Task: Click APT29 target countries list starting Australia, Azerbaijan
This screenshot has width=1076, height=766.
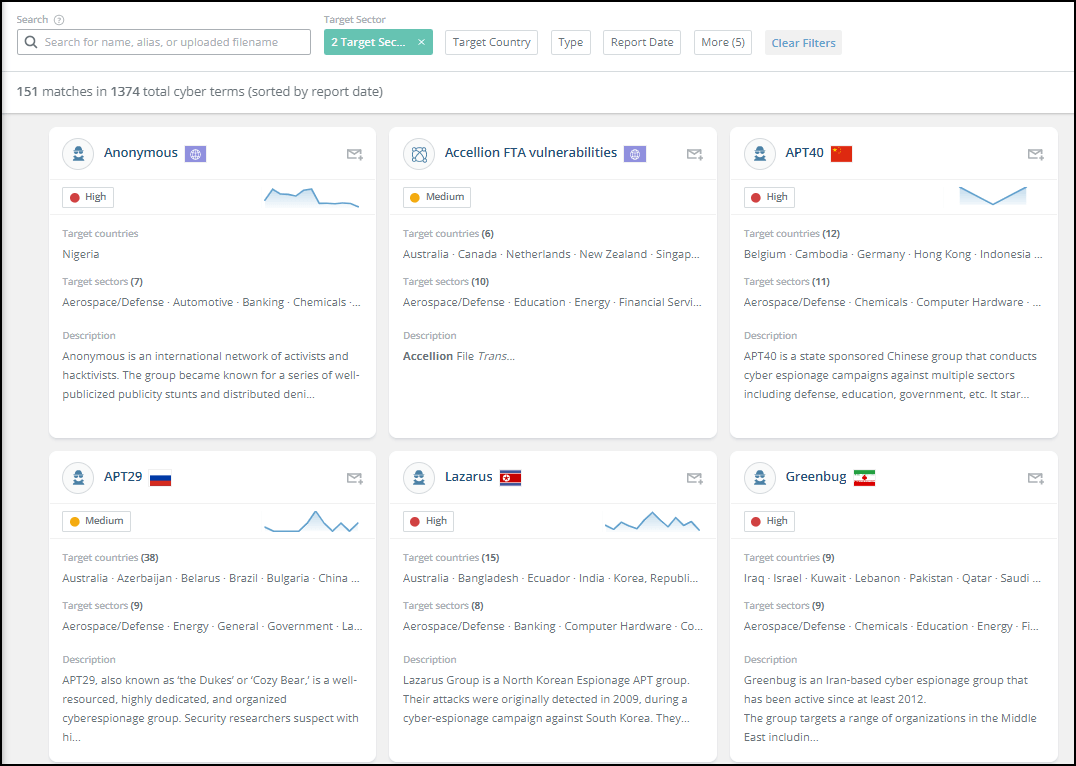Action: [x=211, y=578]
